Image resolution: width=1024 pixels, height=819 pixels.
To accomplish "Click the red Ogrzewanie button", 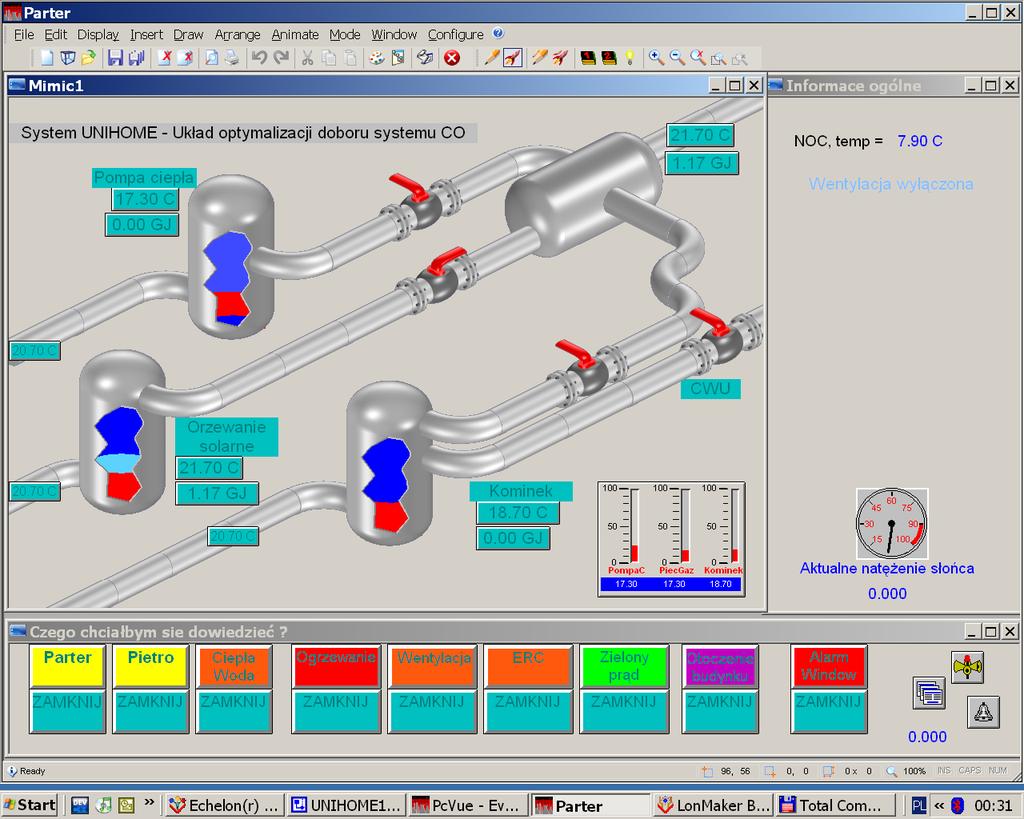I will point(336,666).
